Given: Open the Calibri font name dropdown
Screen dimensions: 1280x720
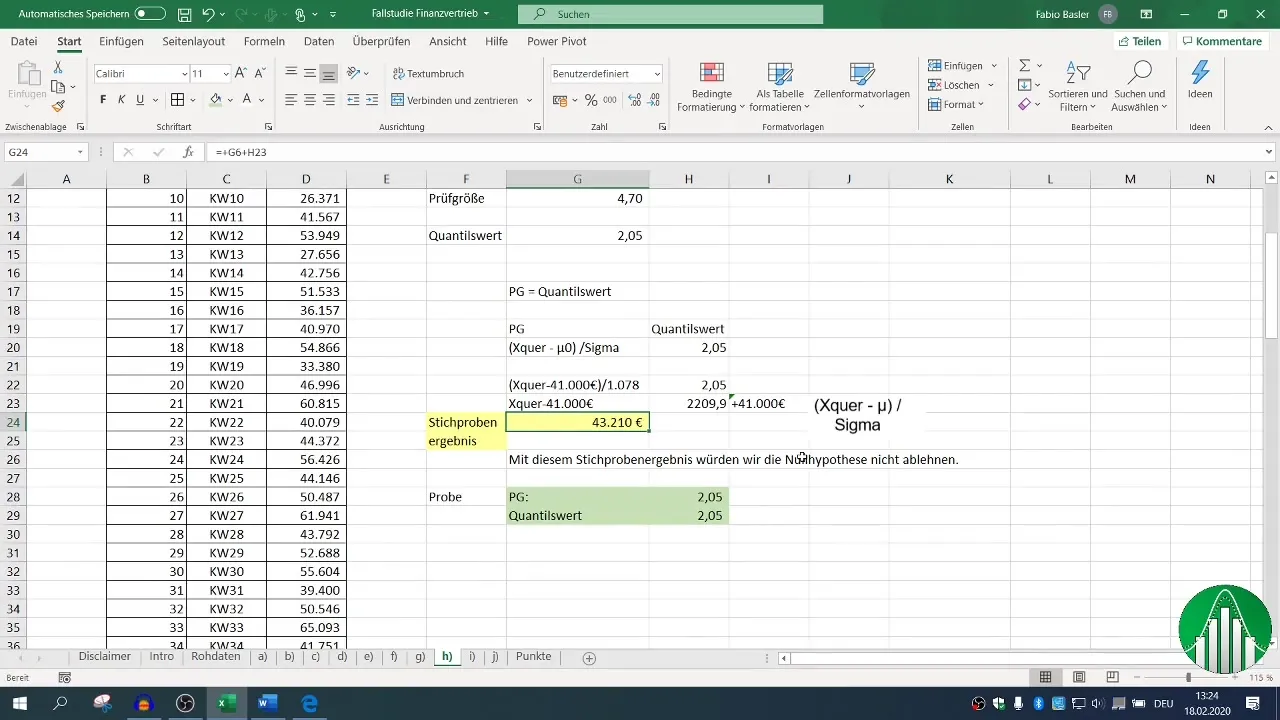Looking at the screenshot, I should click(x=185, y=74).
